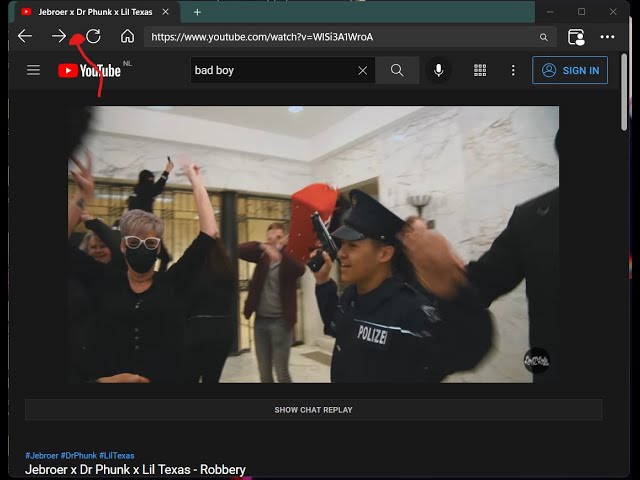Open a new tab with the plus button
640x480 pixels.
pyautogui.click(x=197, y=12)
